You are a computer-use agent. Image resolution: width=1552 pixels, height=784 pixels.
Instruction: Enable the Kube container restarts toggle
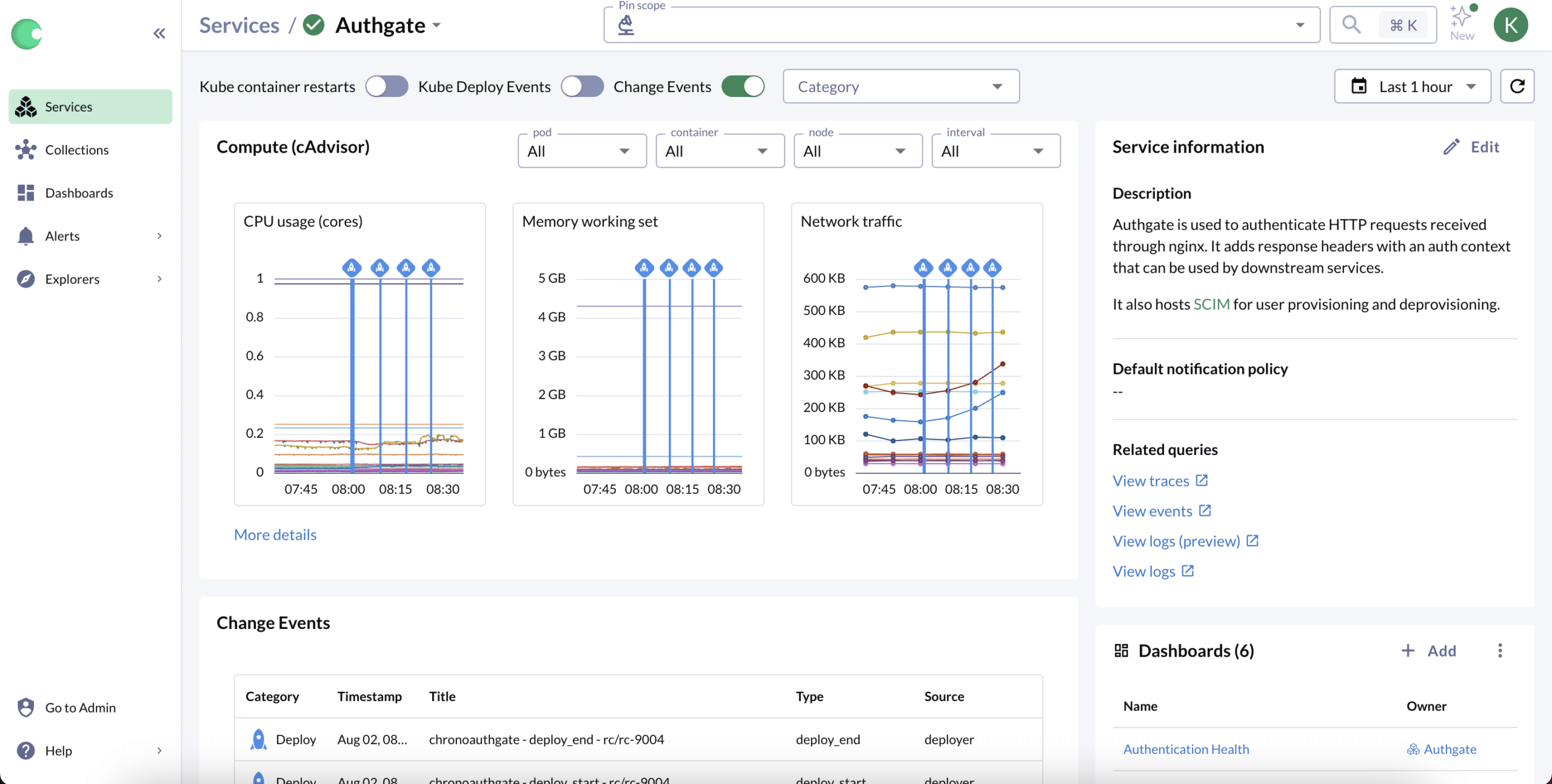point(386,86)
